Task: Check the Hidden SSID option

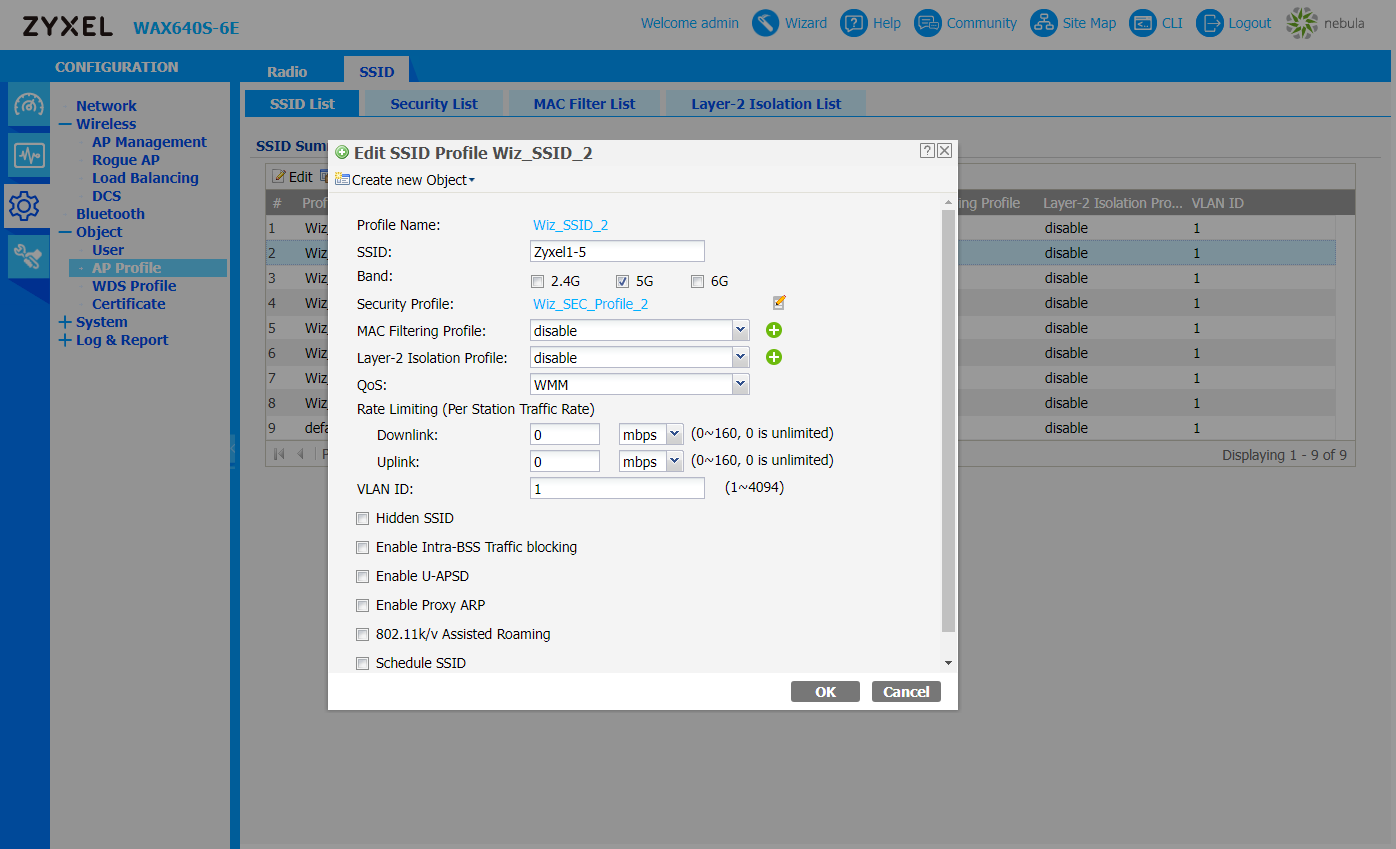Action: (x=363, y=518)
